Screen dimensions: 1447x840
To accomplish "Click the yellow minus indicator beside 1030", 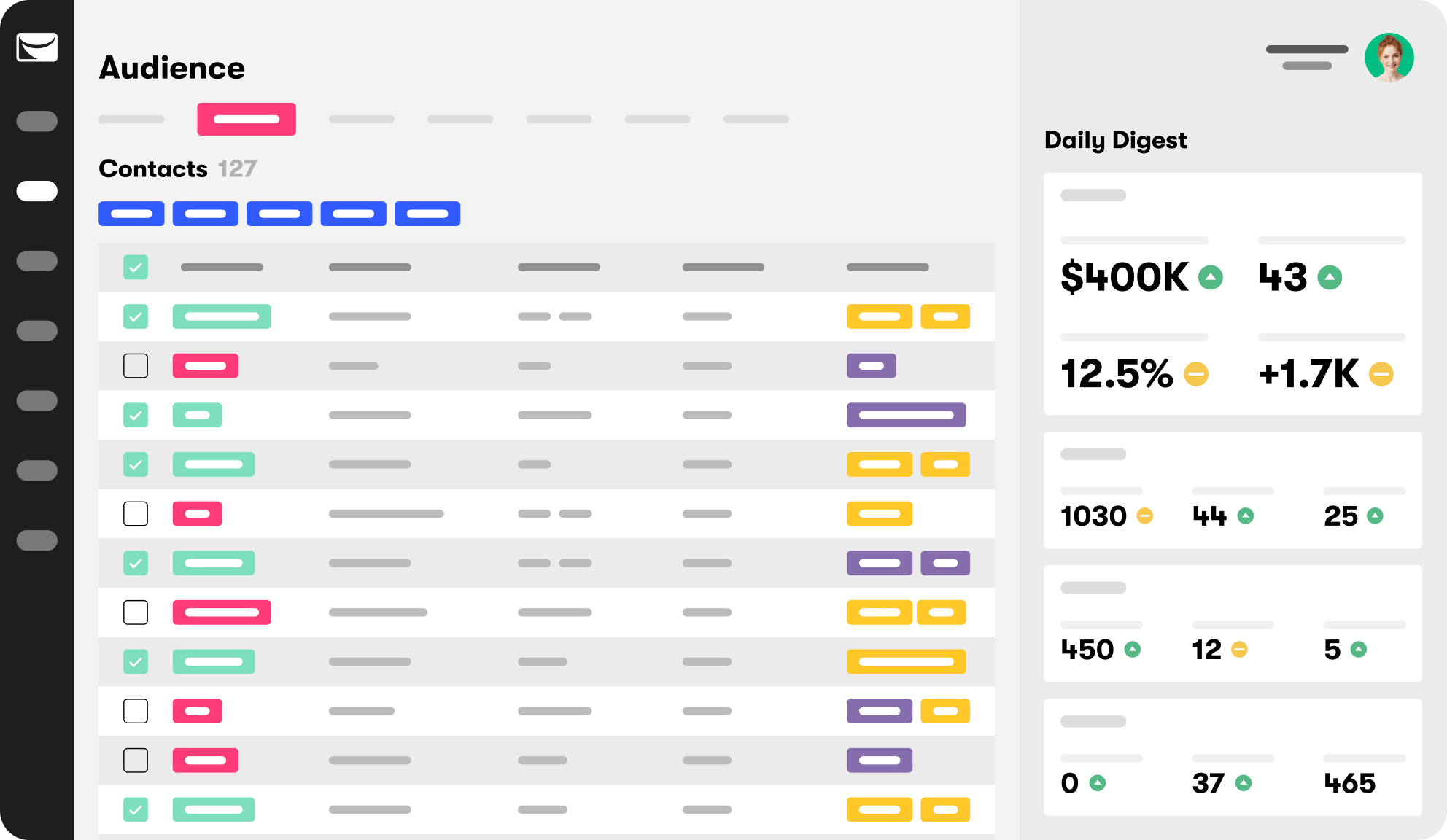I will coord(1145,516).
